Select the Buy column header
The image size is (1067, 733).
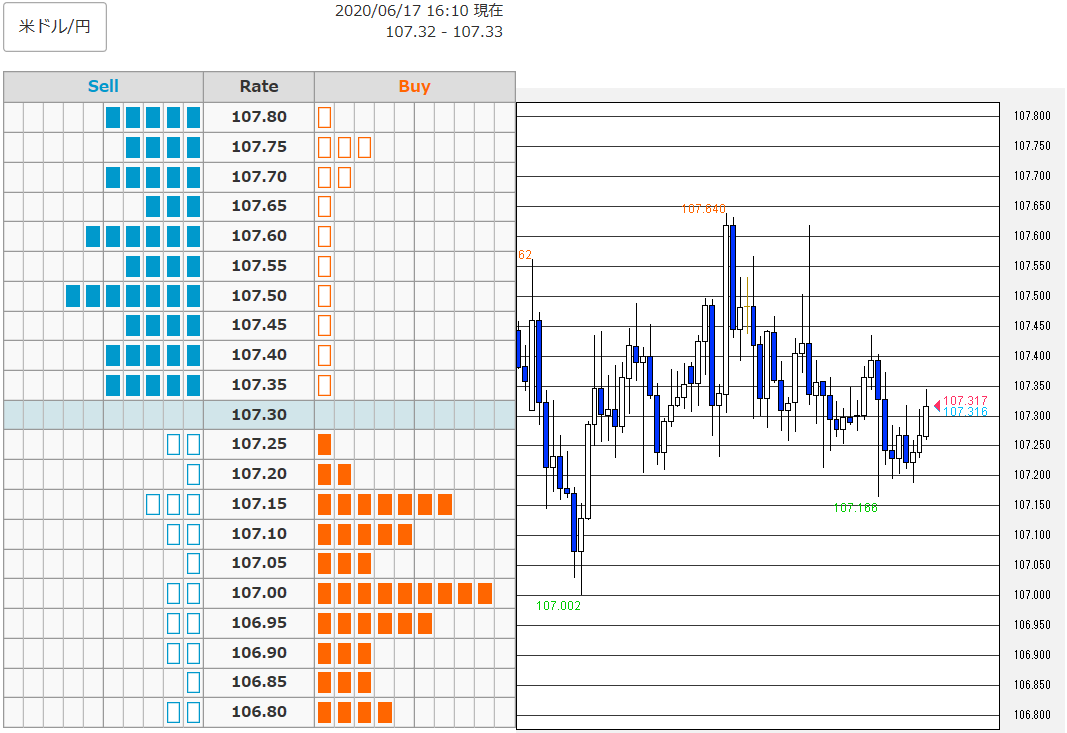pyautogui.click(x=414, y=86)
